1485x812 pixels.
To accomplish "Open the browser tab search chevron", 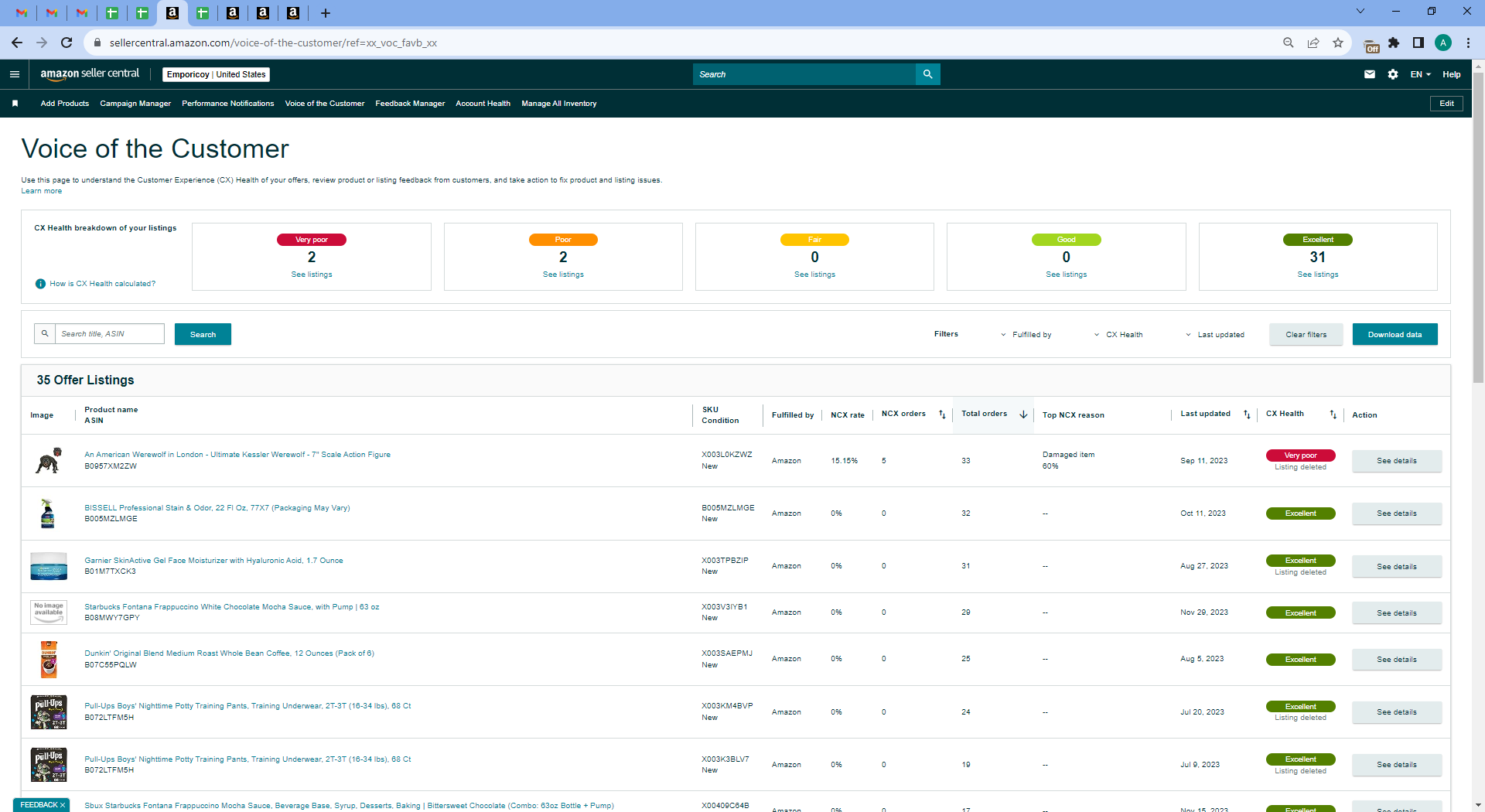I will point(1360,12).
